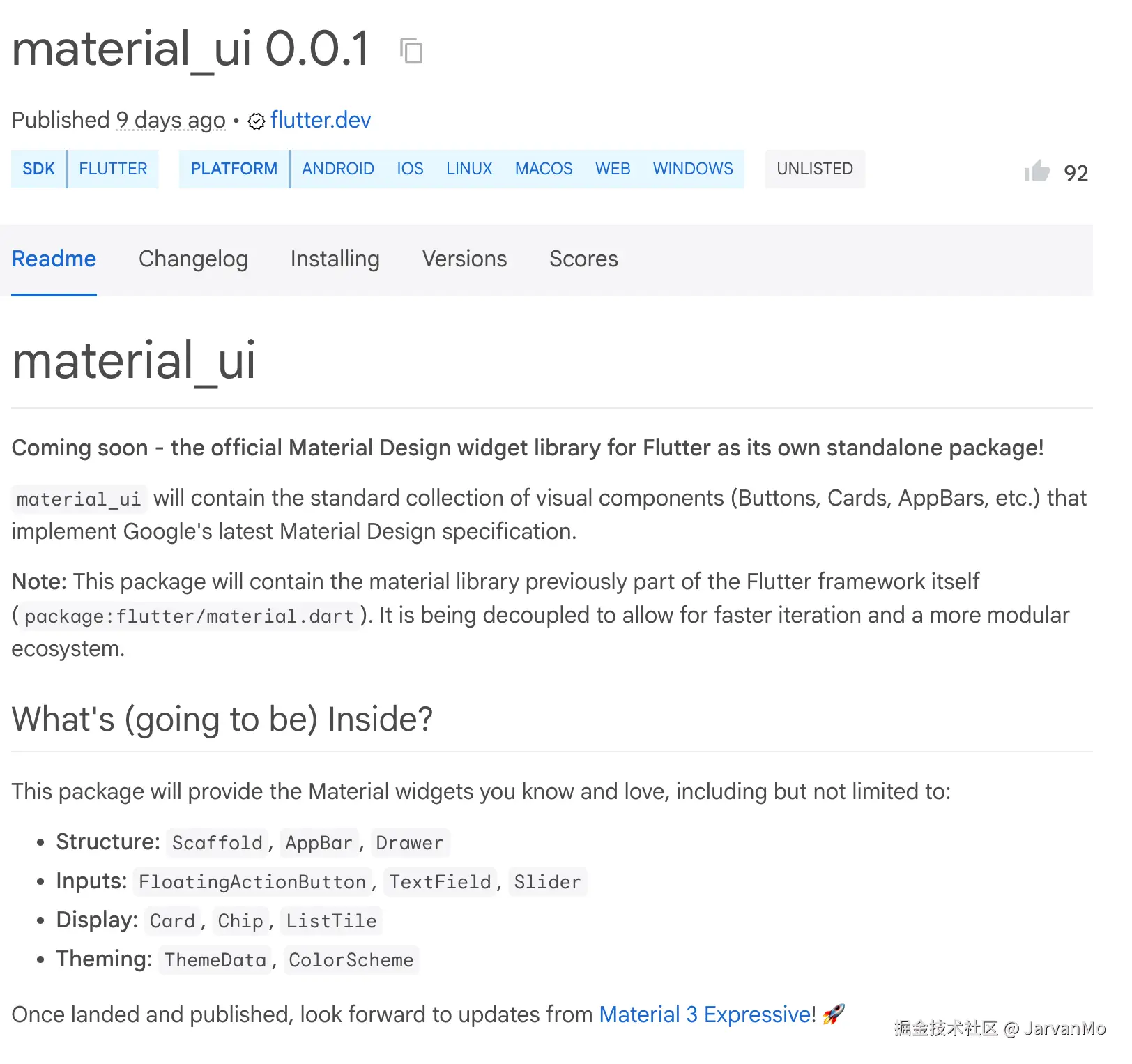Screen dimensions: 1132x1064
Task: Click the MACOS platform tag
Action: pos(544,169)
